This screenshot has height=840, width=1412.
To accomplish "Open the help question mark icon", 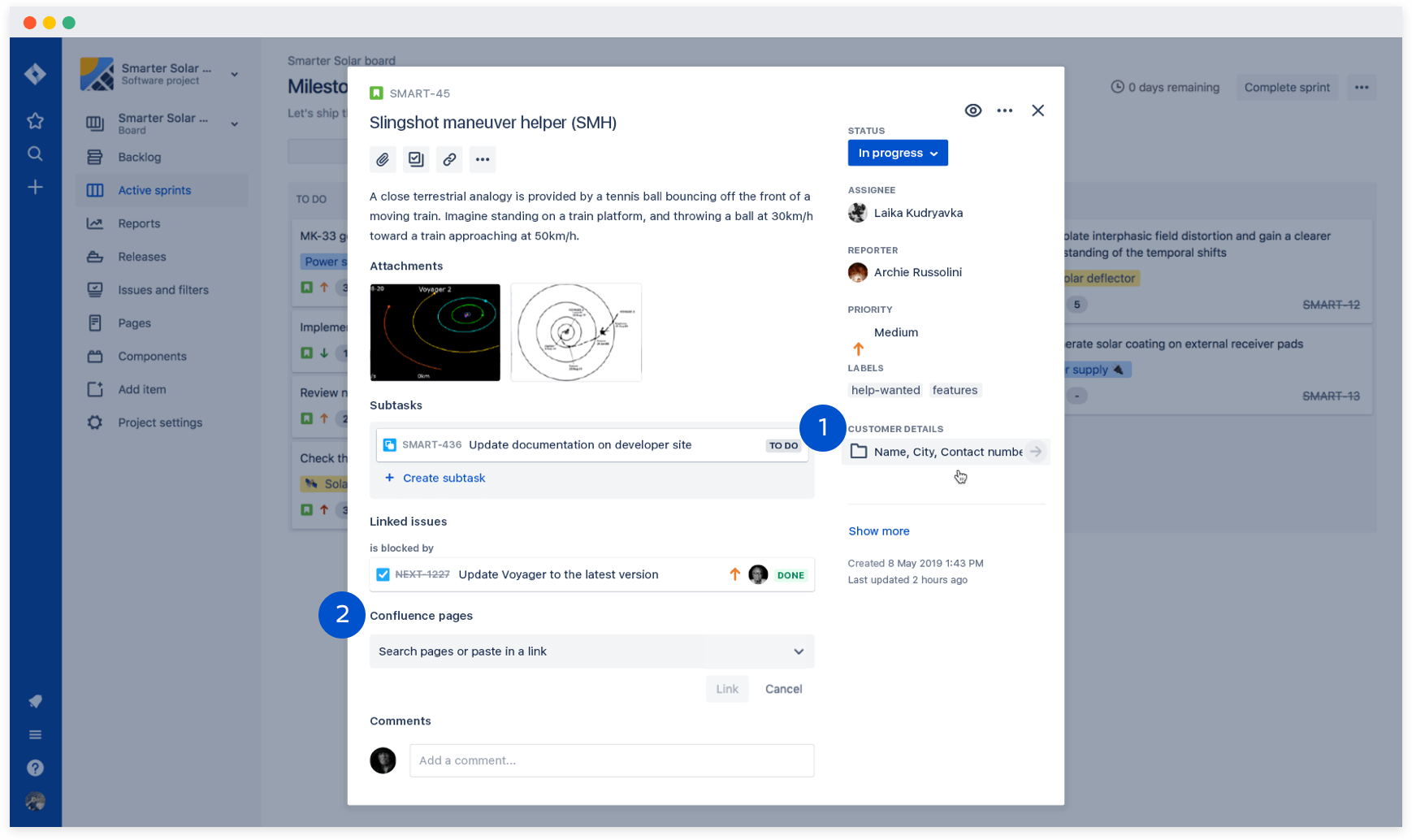I will [35, 768].
